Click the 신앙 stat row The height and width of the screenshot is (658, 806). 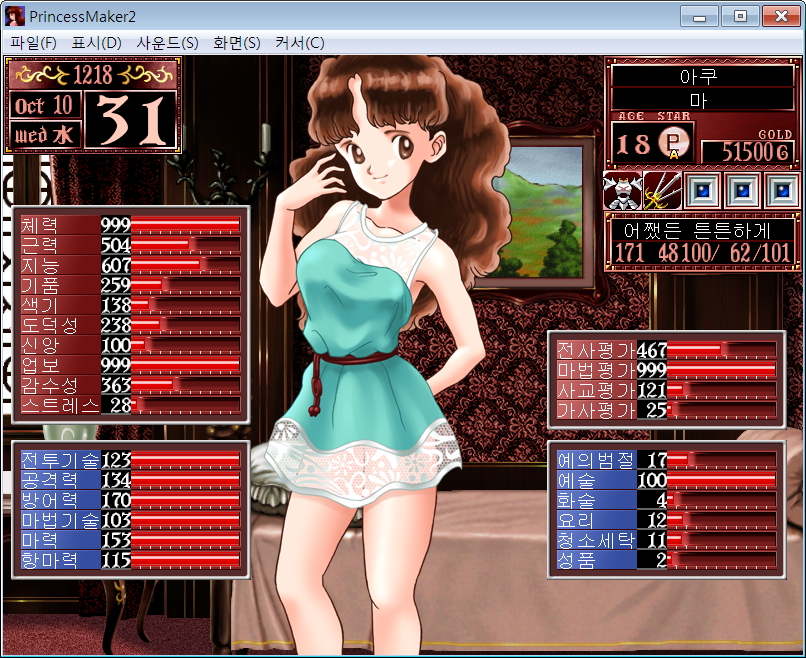(x=131, y=345)
